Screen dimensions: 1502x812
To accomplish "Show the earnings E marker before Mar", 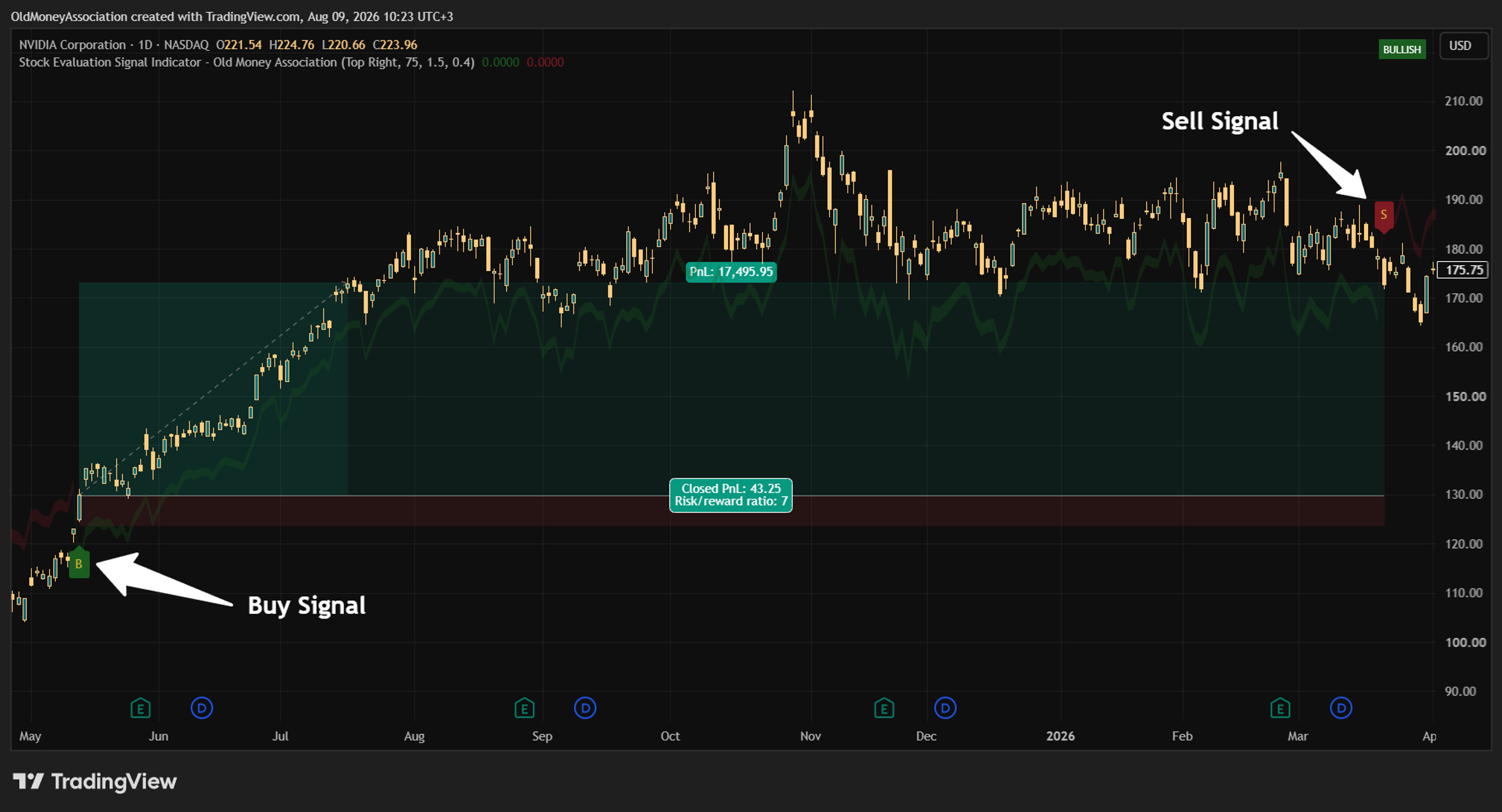I will pyautogui.click(x=1280, y=708).
